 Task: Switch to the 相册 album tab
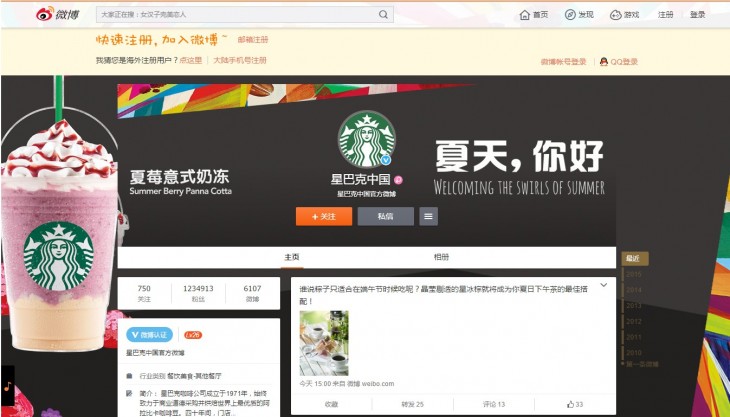(x=441, y=257)
